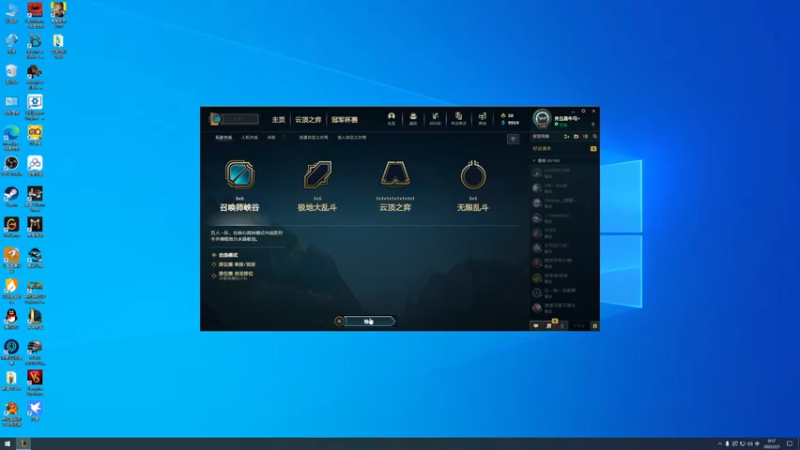800x450 pixels.
Task: Click the friend search magnifier icon
Action: pos(595,136)
